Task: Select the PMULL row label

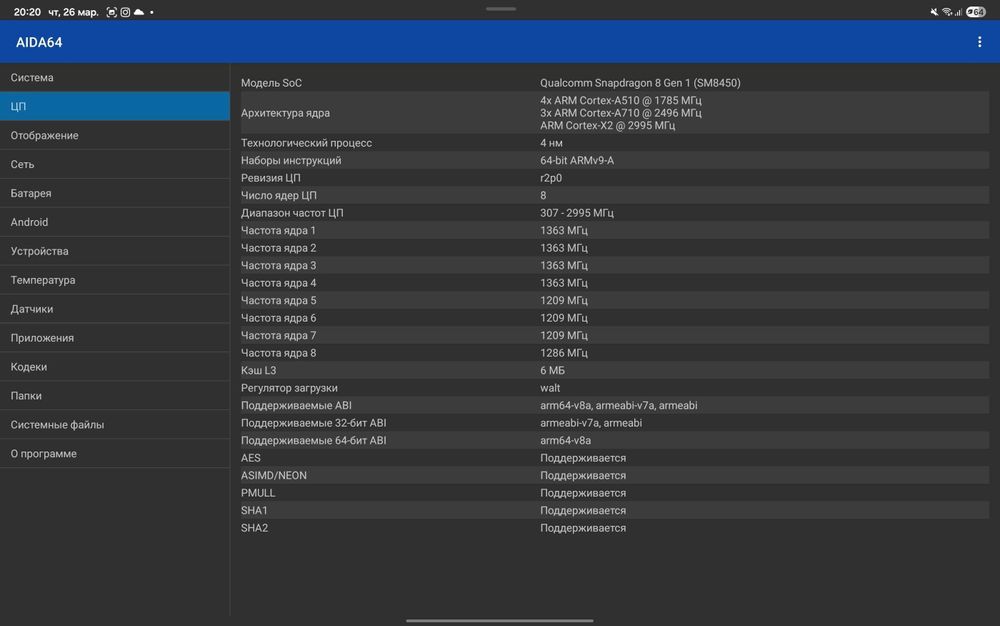Action: click(x=258, y=493)
